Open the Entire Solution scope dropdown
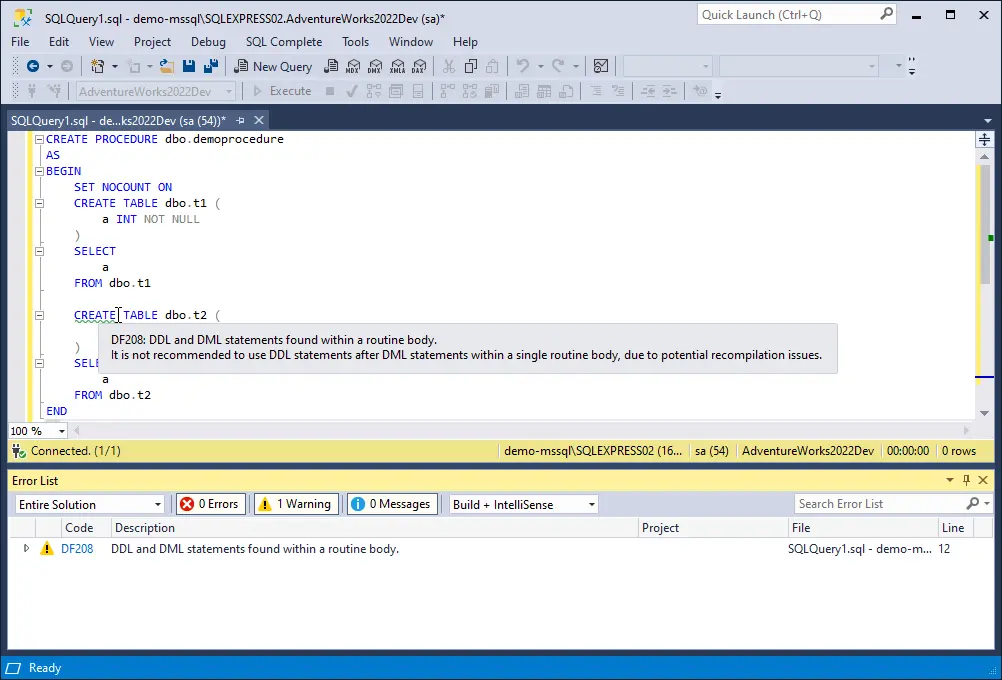The width and height of the screenshot is (1002, 680). tap(88, 503)
